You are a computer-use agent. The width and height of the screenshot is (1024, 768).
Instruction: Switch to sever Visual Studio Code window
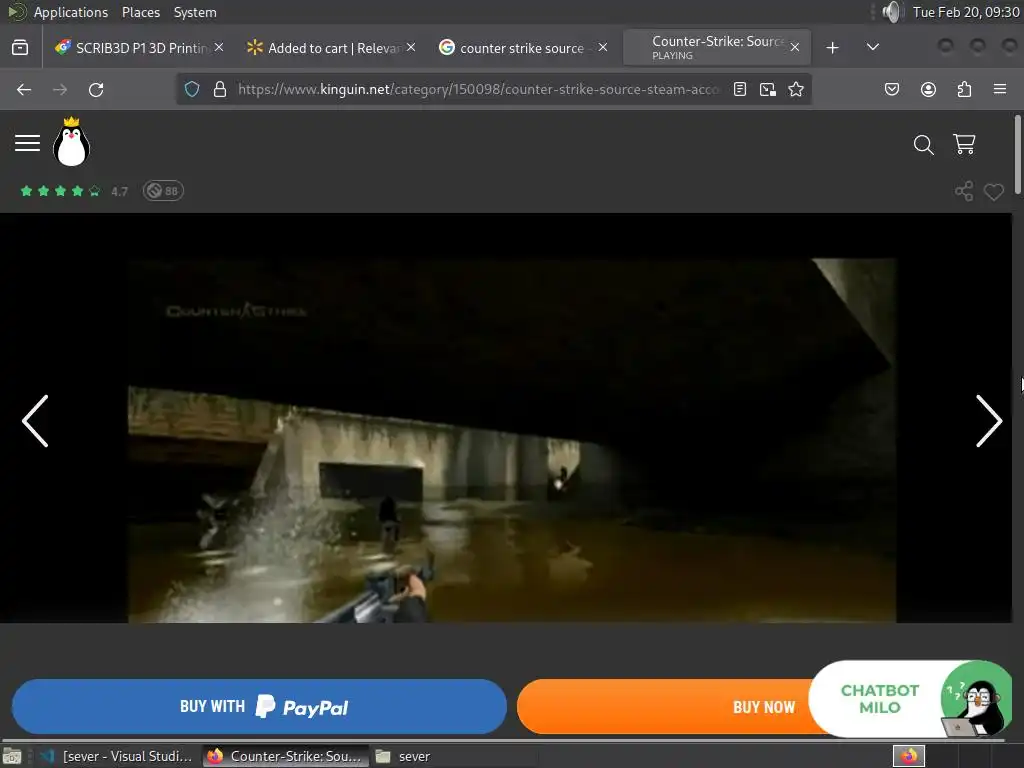[x=116, y=756]
